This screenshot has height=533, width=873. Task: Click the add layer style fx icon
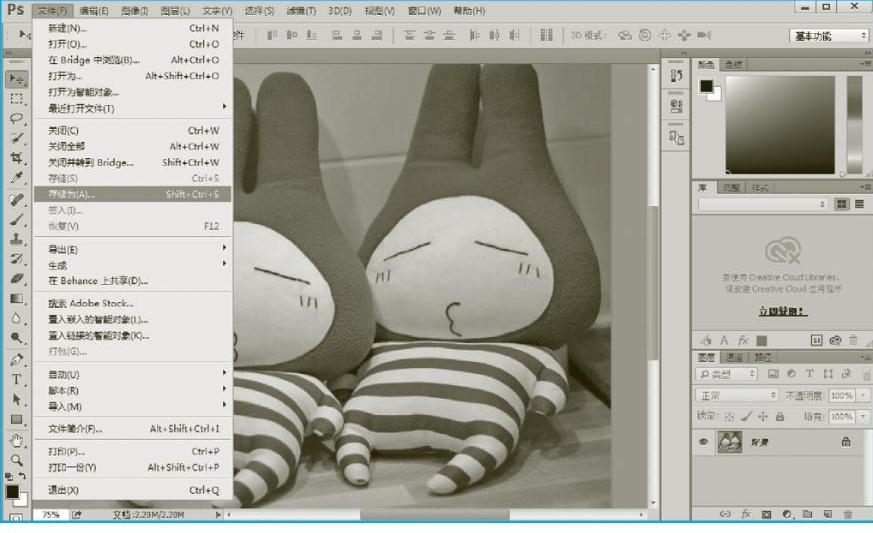coord(745,514)
